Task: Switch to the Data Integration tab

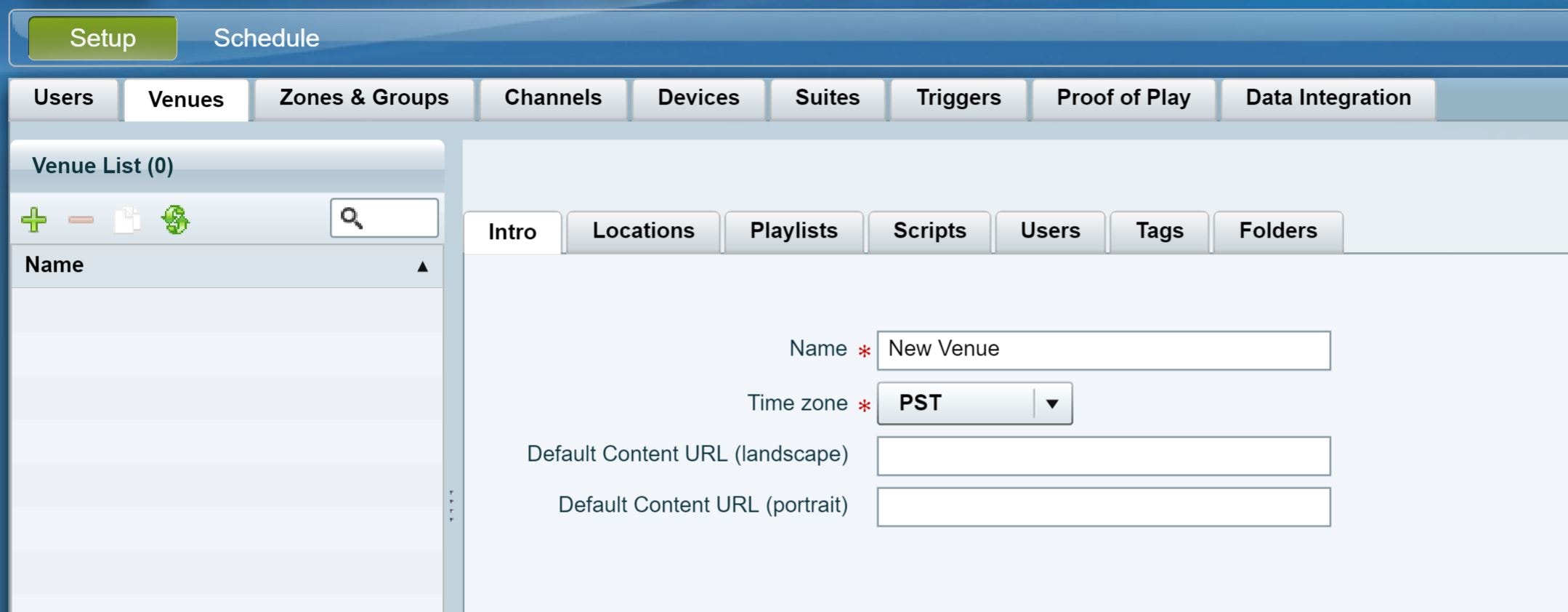Action: tap(1327, 97)
